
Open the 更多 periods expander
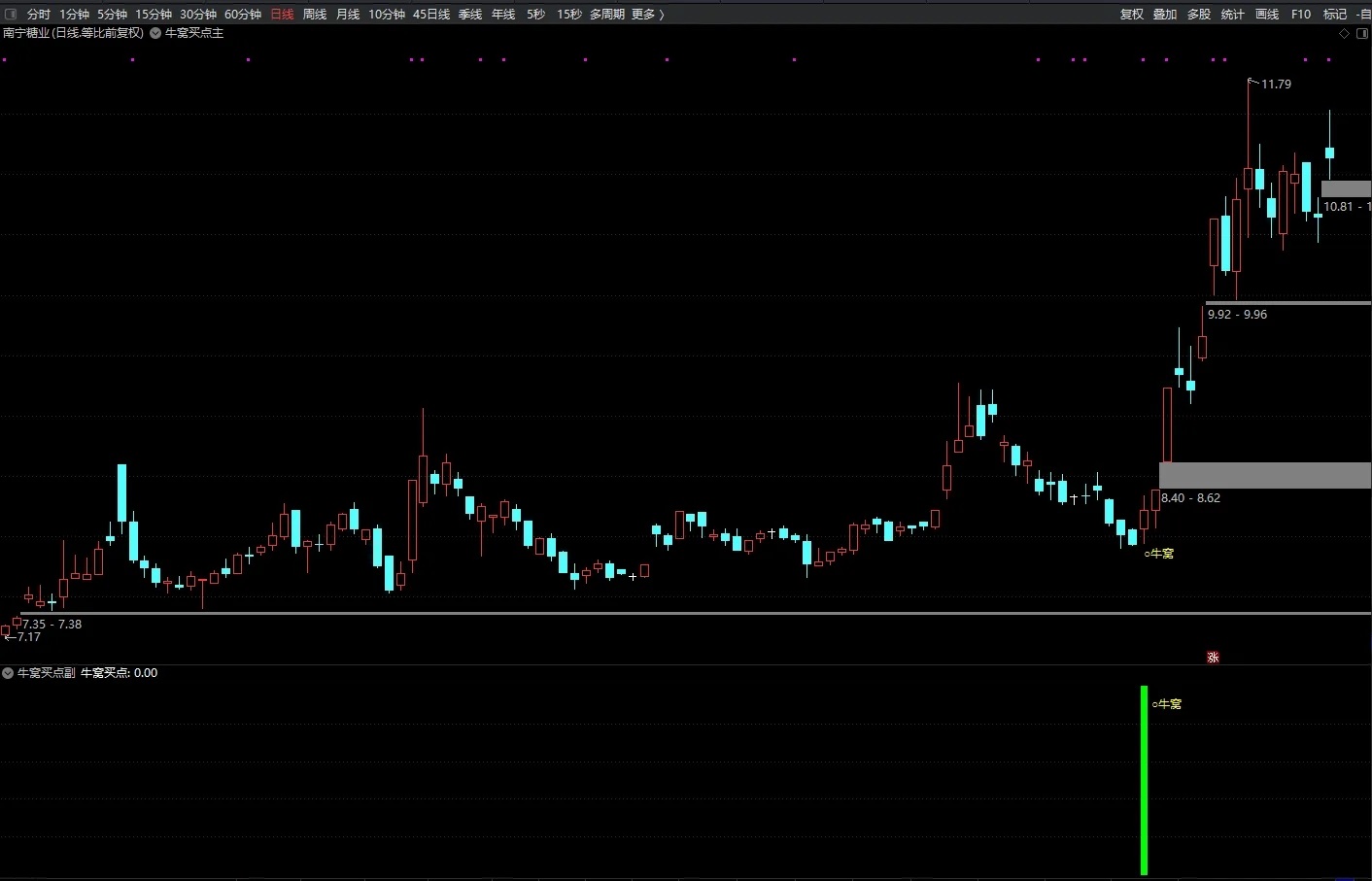point(647,14)
